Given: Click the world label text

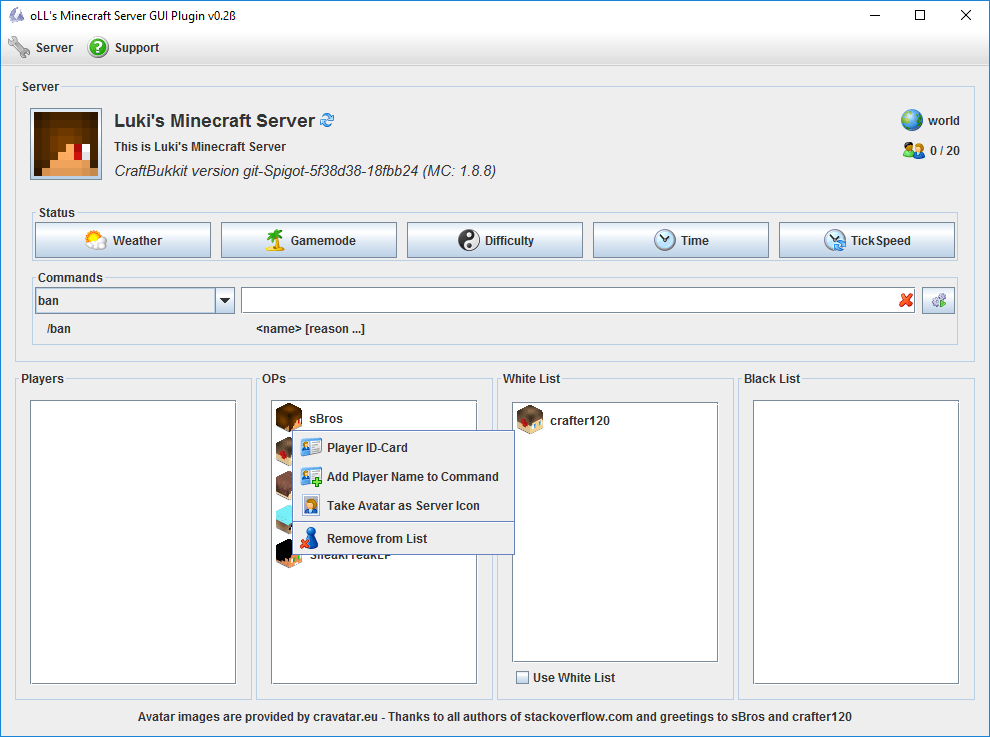Looking at the screenshot, I should point(943,121).
